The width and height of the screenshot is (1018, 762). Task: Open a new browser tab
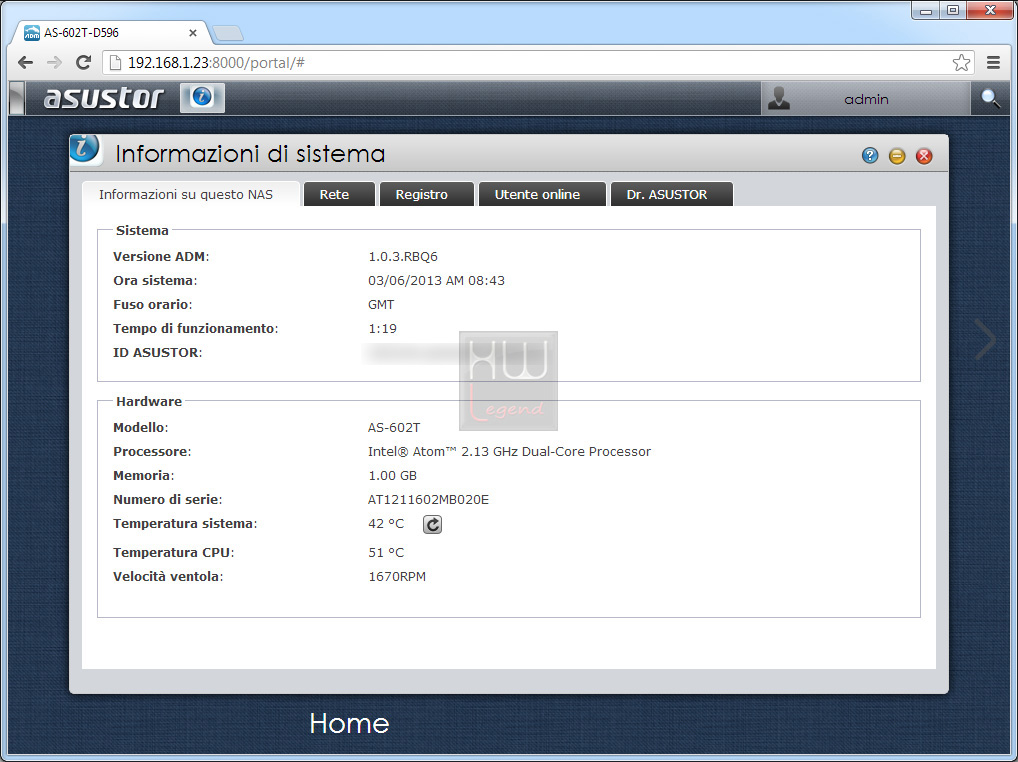pyautogui.click(x=228, y=32)
